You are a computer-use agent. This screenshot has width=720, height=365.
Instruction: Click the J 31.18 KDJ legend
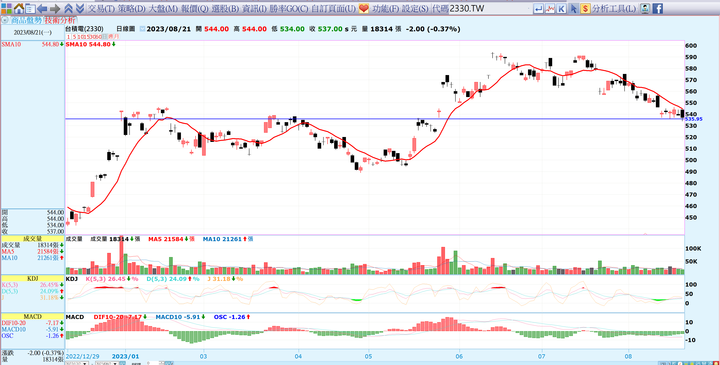[225, 279]
